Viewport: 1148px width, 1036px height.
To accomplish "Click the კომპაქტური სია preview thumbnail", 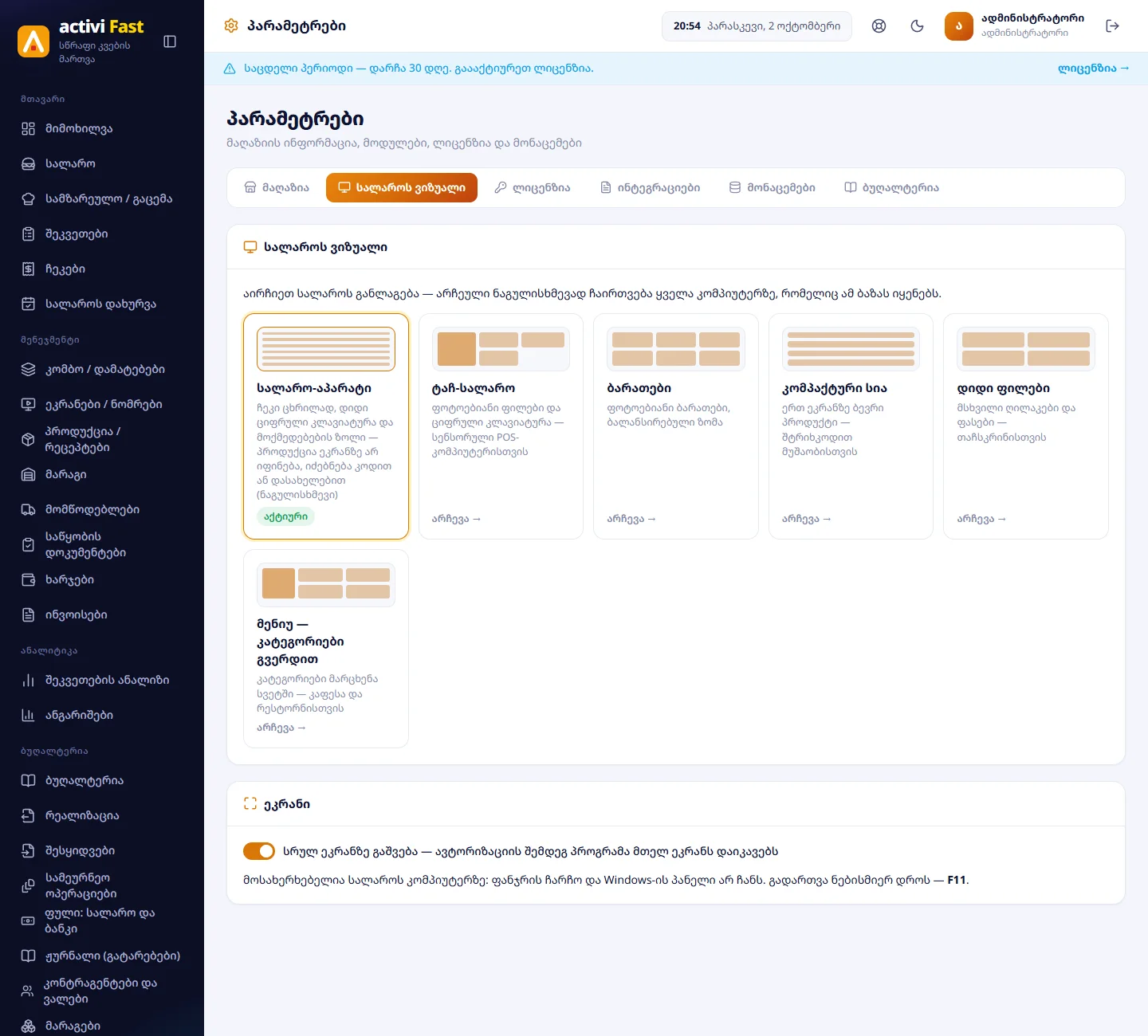I will [x=851, y=349].
